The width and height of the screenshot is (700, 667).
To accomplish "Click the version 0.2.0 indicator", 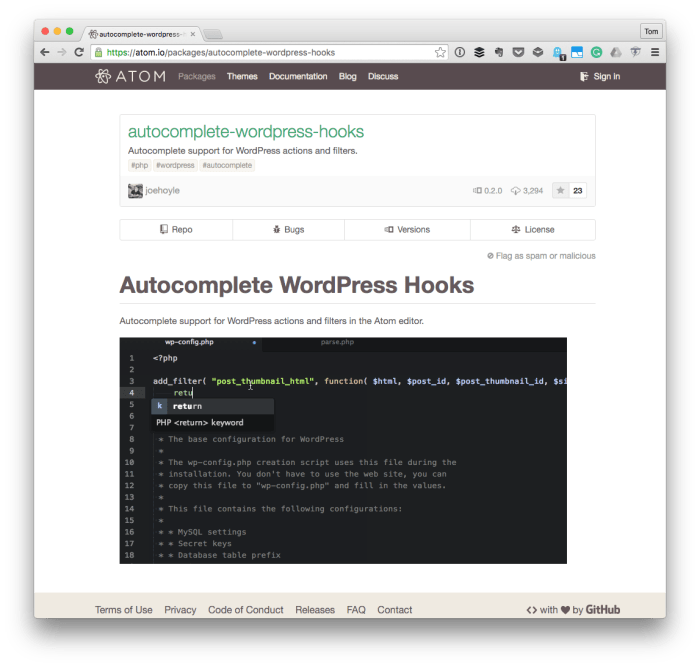I will pyautogui.click(x=488, y=191).
